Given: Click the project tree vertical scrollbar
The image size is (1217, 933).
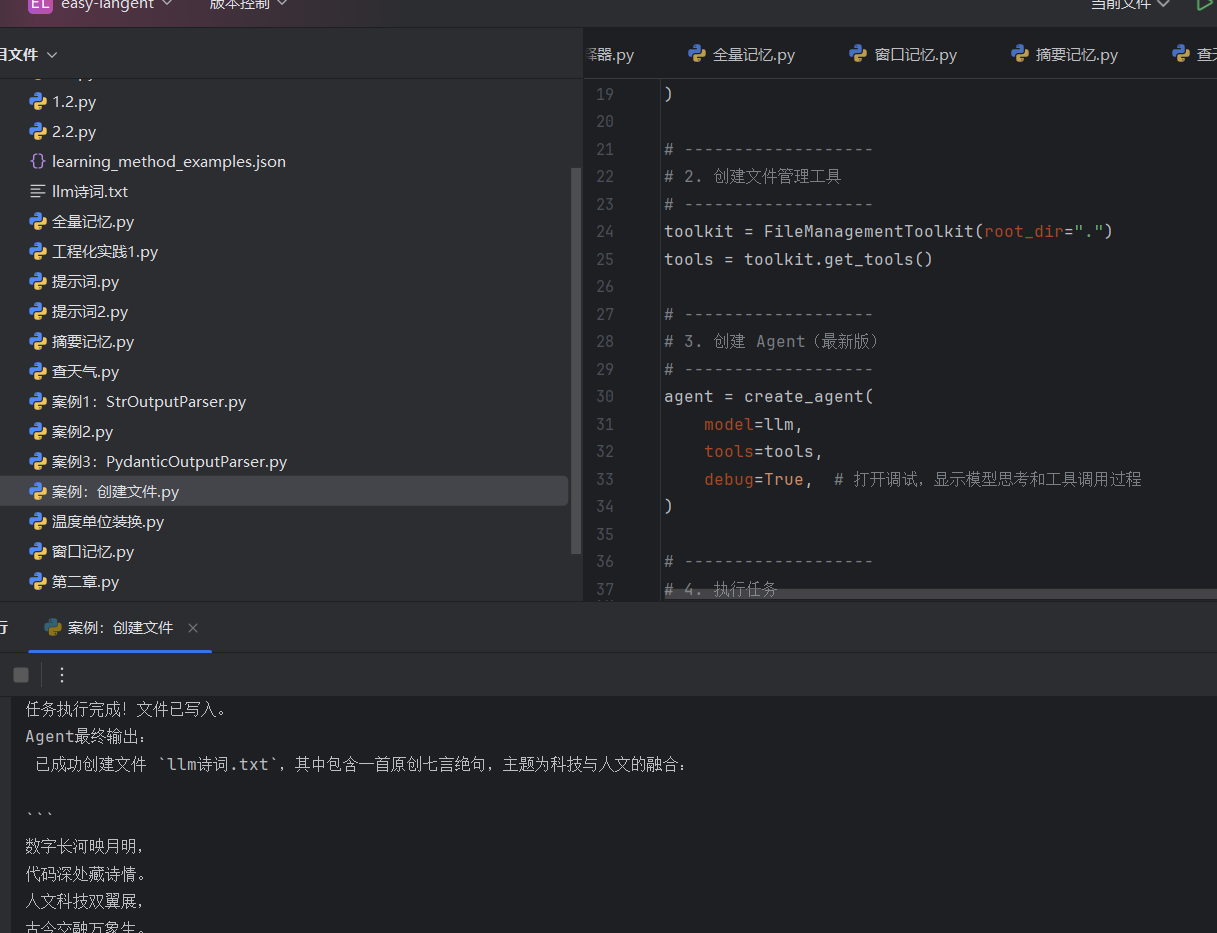Looking at the screenshot, I should 575,360.
